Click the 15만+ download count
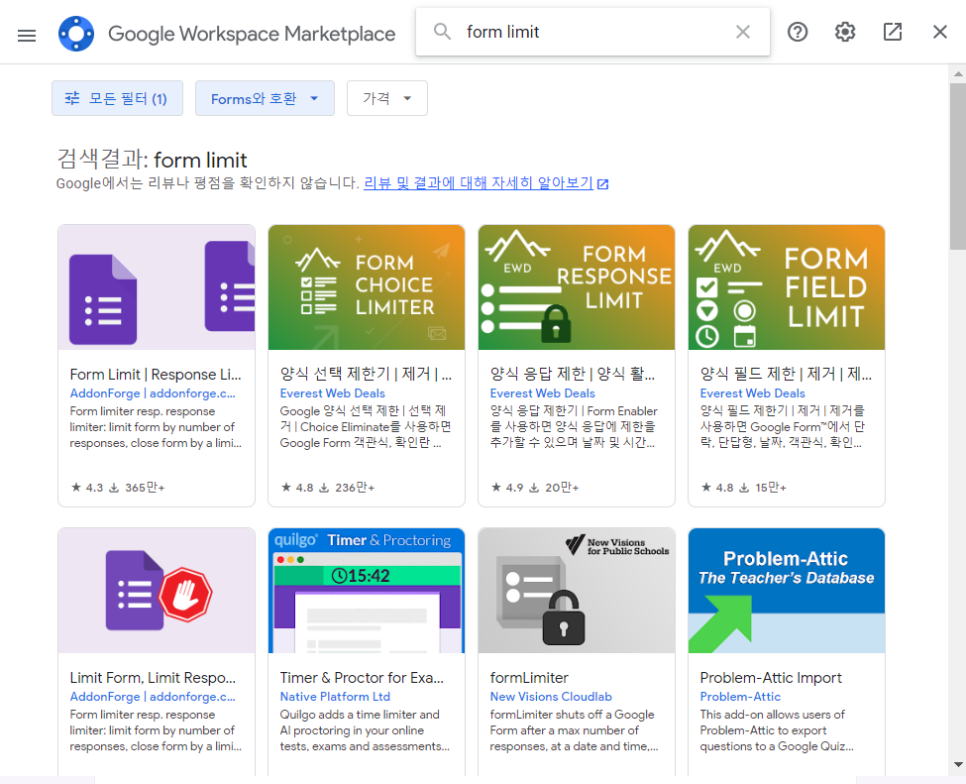The image size is (966, 784). (x=763, y=488)
